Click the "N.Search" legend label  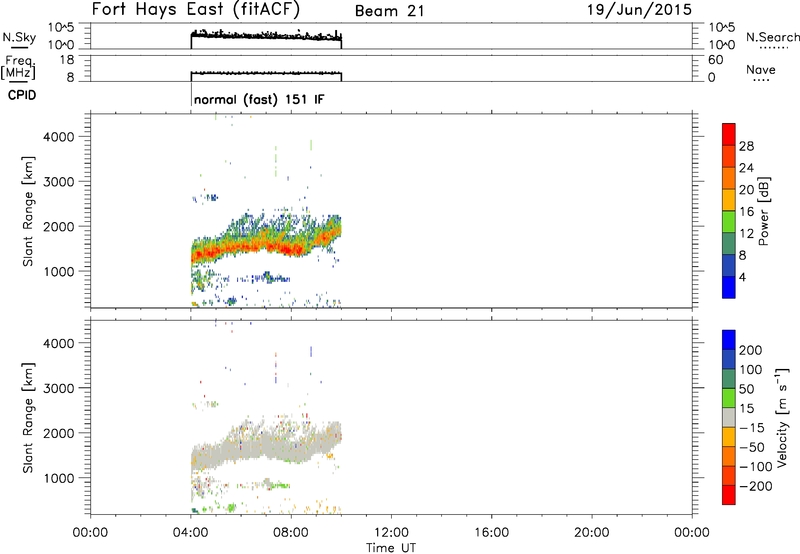coord(772,37)
